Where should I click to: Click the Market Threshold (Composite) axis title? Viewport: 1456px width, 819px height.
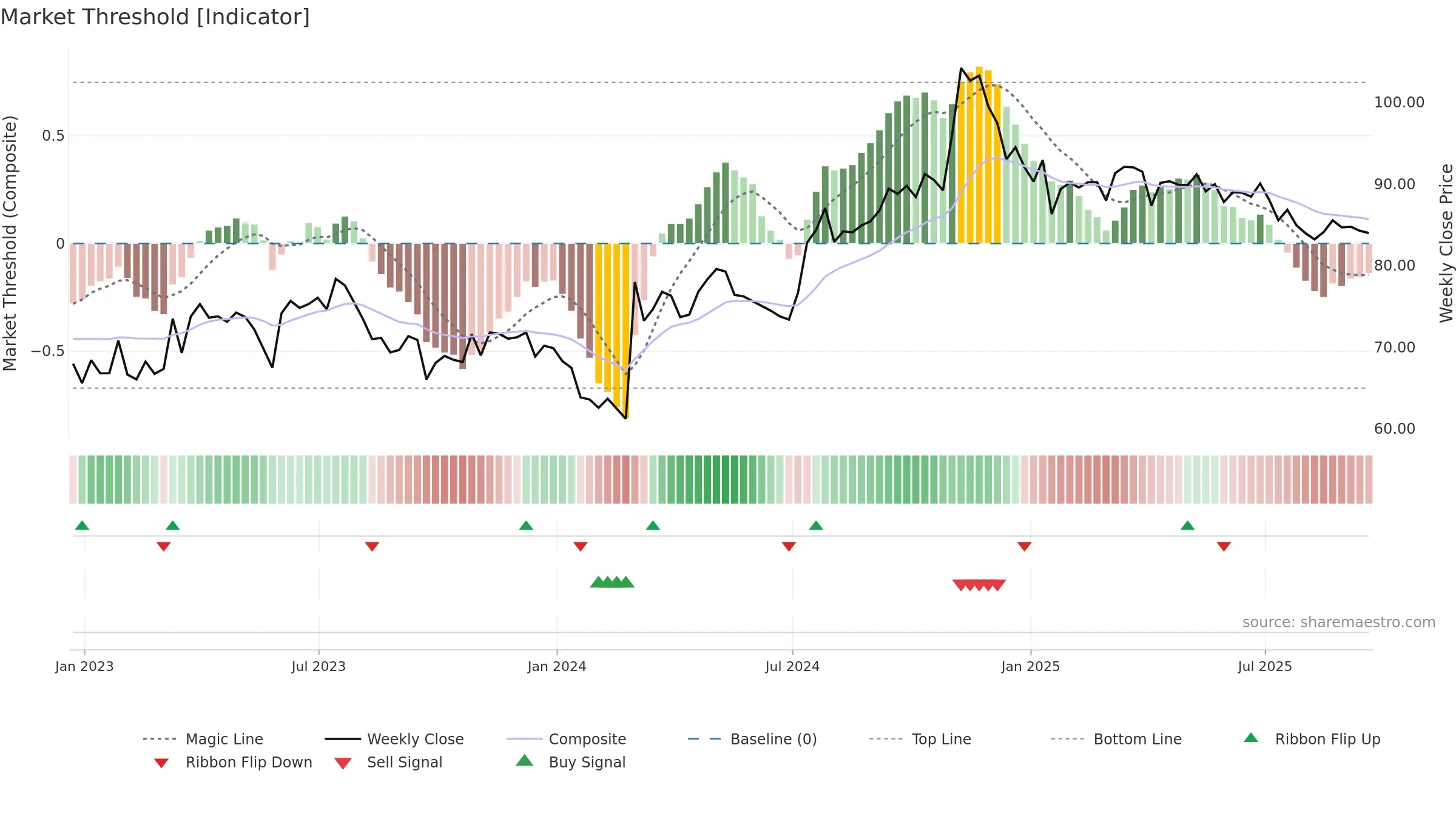(x=10, y=243)
